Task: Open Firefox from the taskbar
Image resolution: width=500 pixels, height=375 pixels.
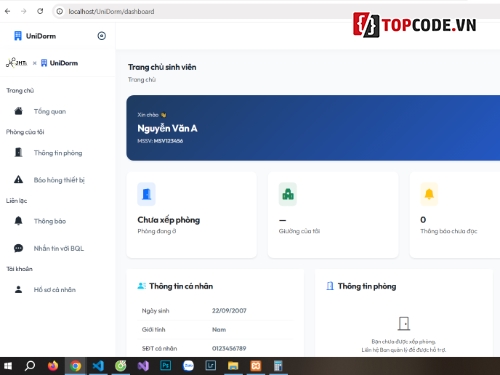Action: point(53,366)
